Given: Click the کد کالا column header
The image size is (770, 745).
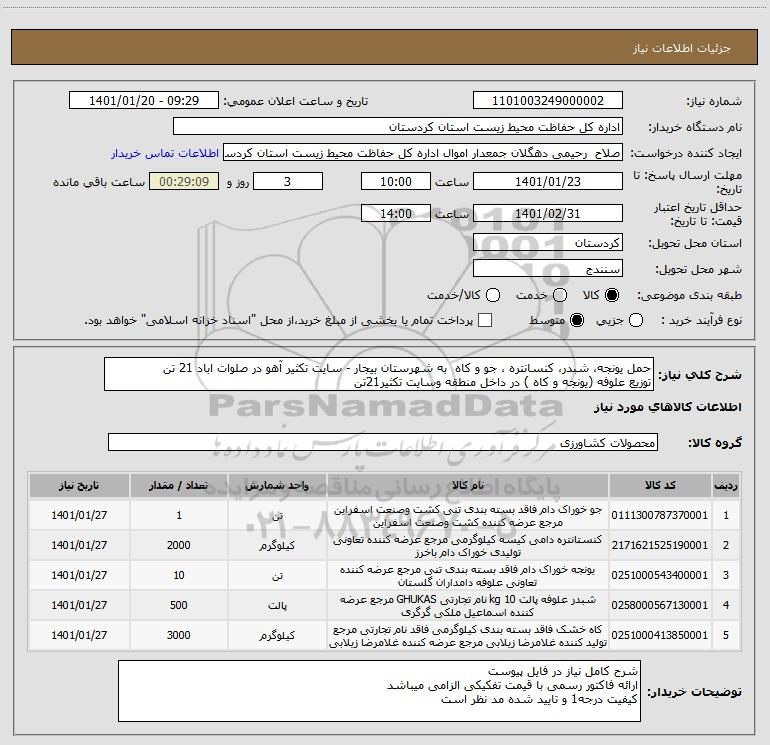Looking at the screenshot, I should click(x=660, y=485).
